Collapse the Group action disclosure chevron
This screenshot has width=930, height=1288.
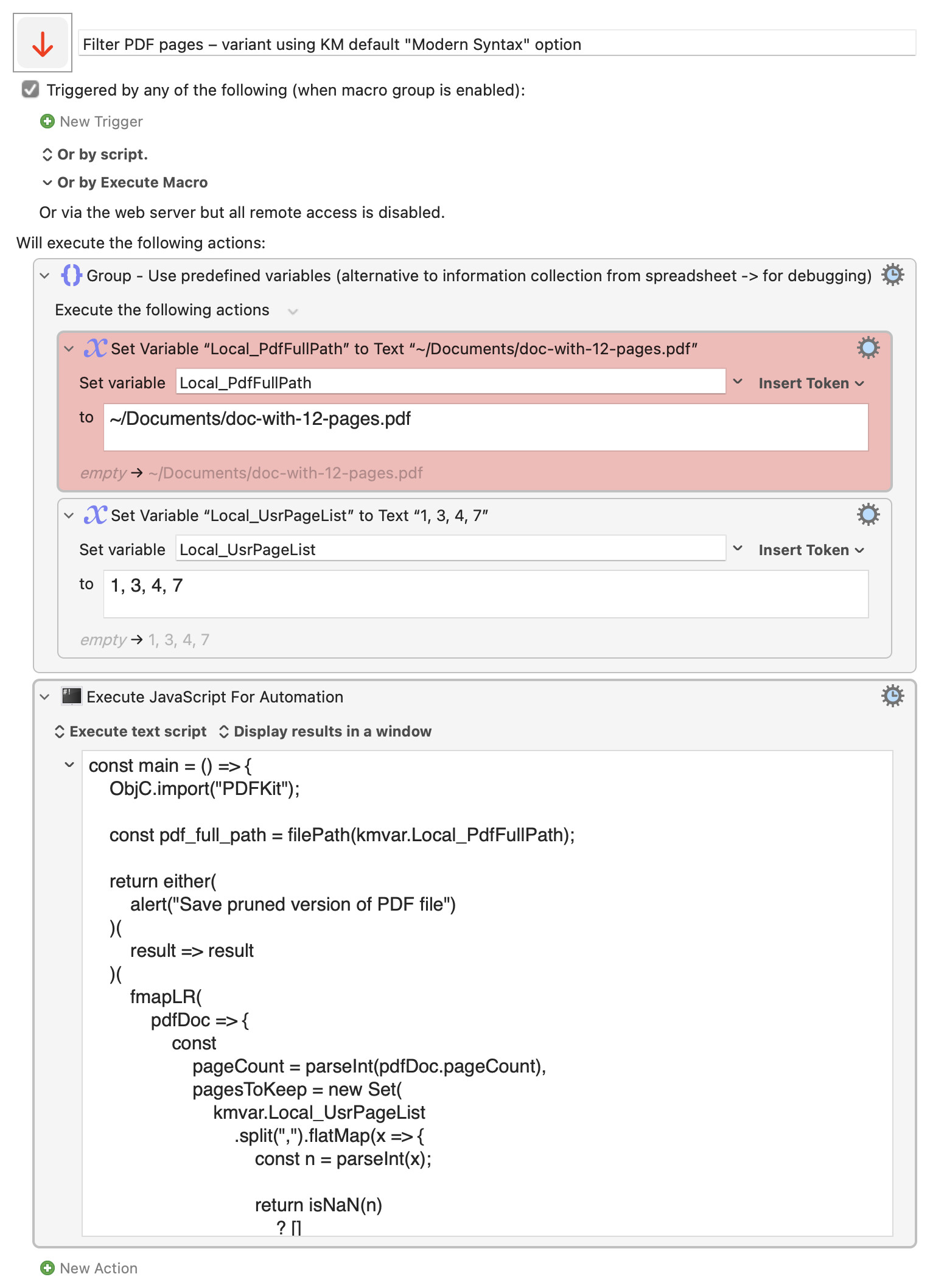tap(44, 276)
